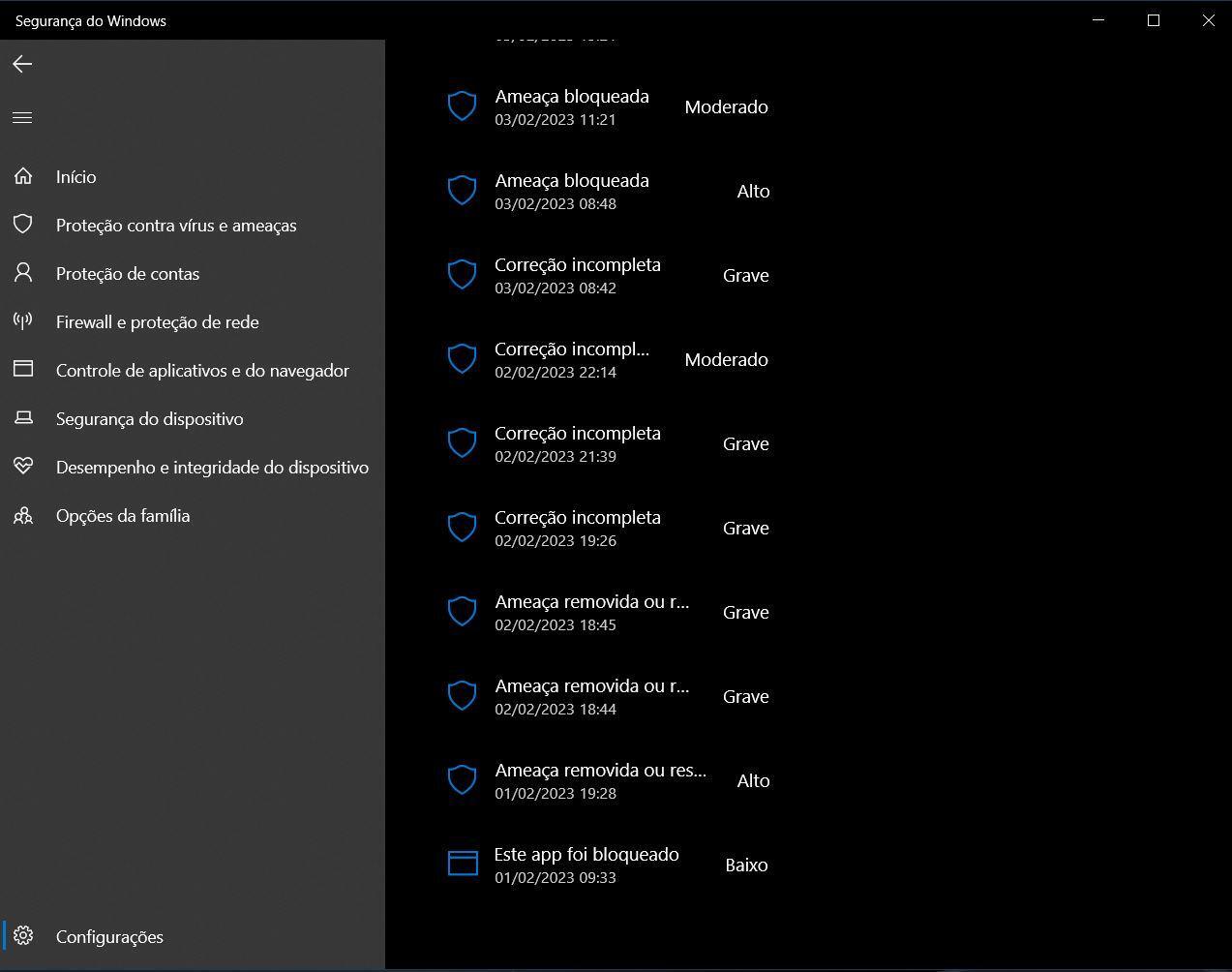Click the date 02/02/2023 22:14

556,372
